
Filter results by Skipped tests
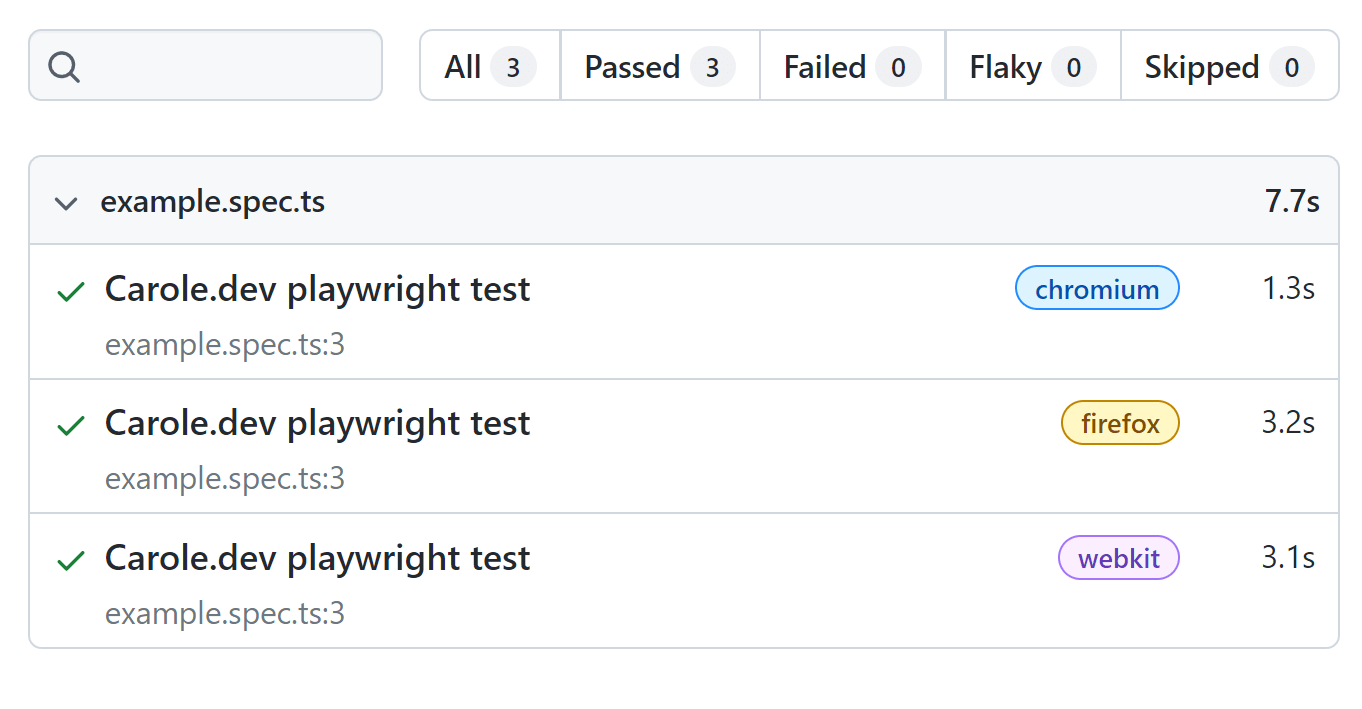[1228, 67]
